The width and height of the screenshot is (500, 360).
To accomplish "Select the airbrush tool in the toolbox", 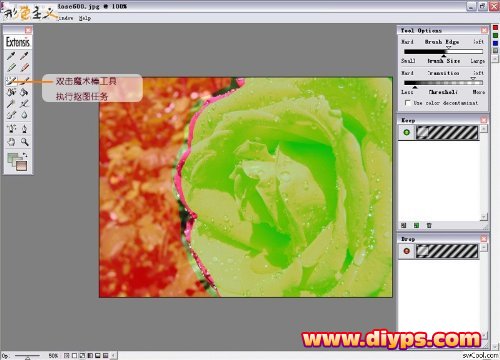I will (x=11, y=115).
